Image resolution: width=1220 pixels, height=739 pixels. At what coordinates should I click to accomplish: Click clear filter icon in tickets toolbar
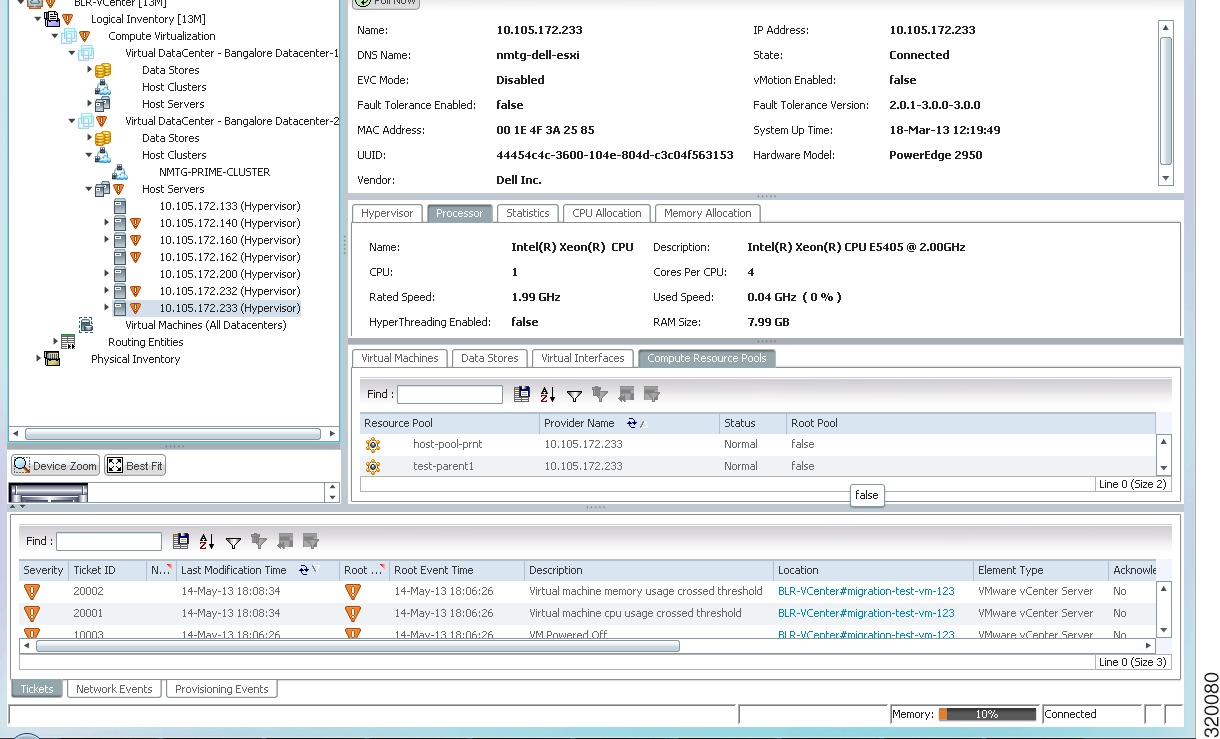click(259, 541)
